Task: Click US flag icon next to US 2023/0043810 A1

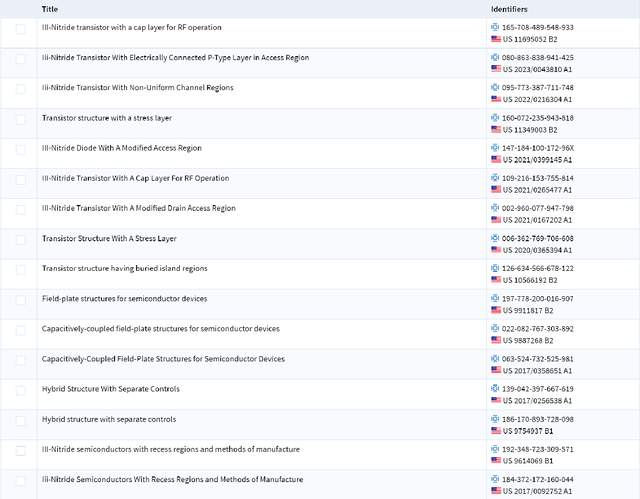Action: [x=496, y=69]
